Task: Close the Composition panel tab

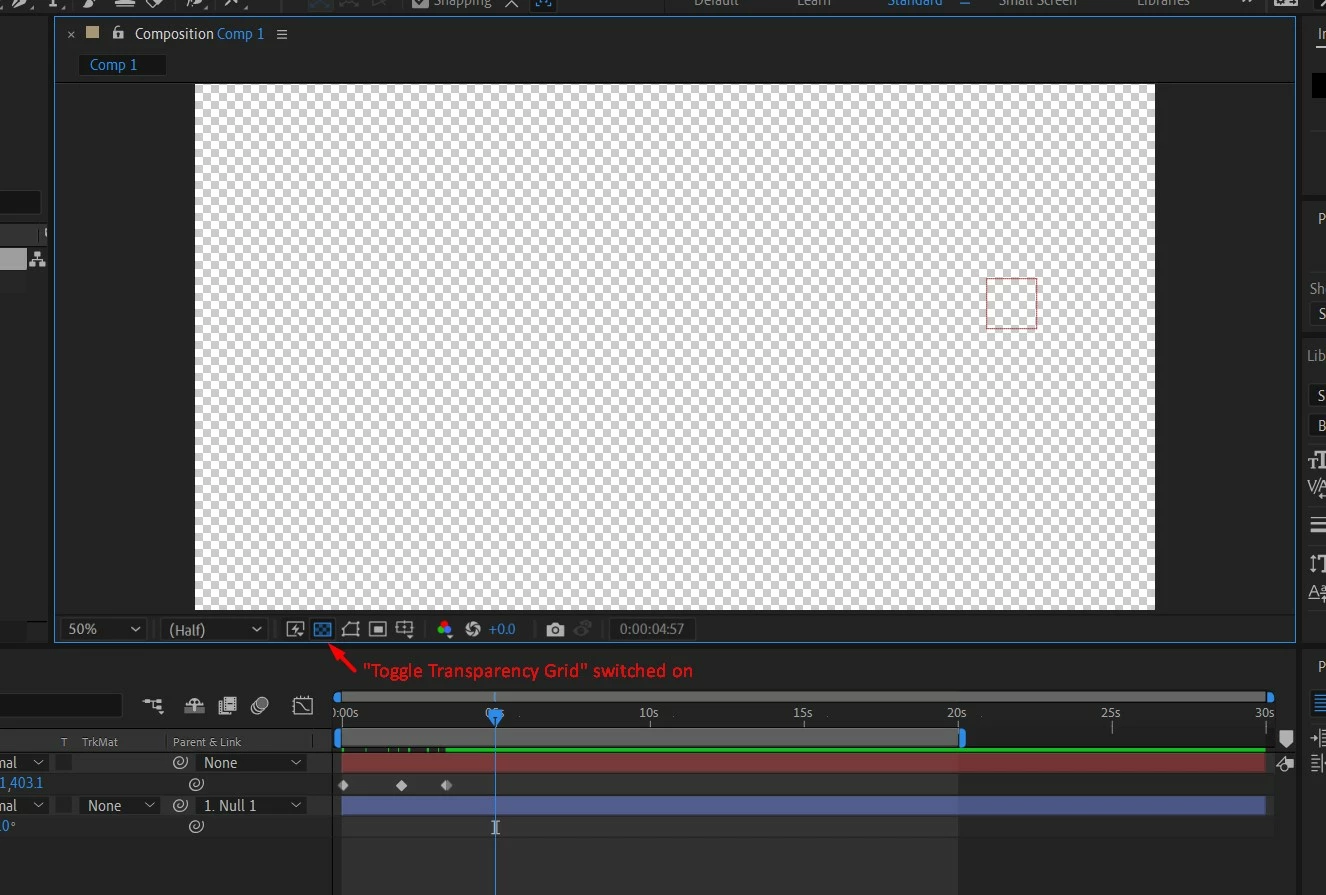Action: (71, 34)
